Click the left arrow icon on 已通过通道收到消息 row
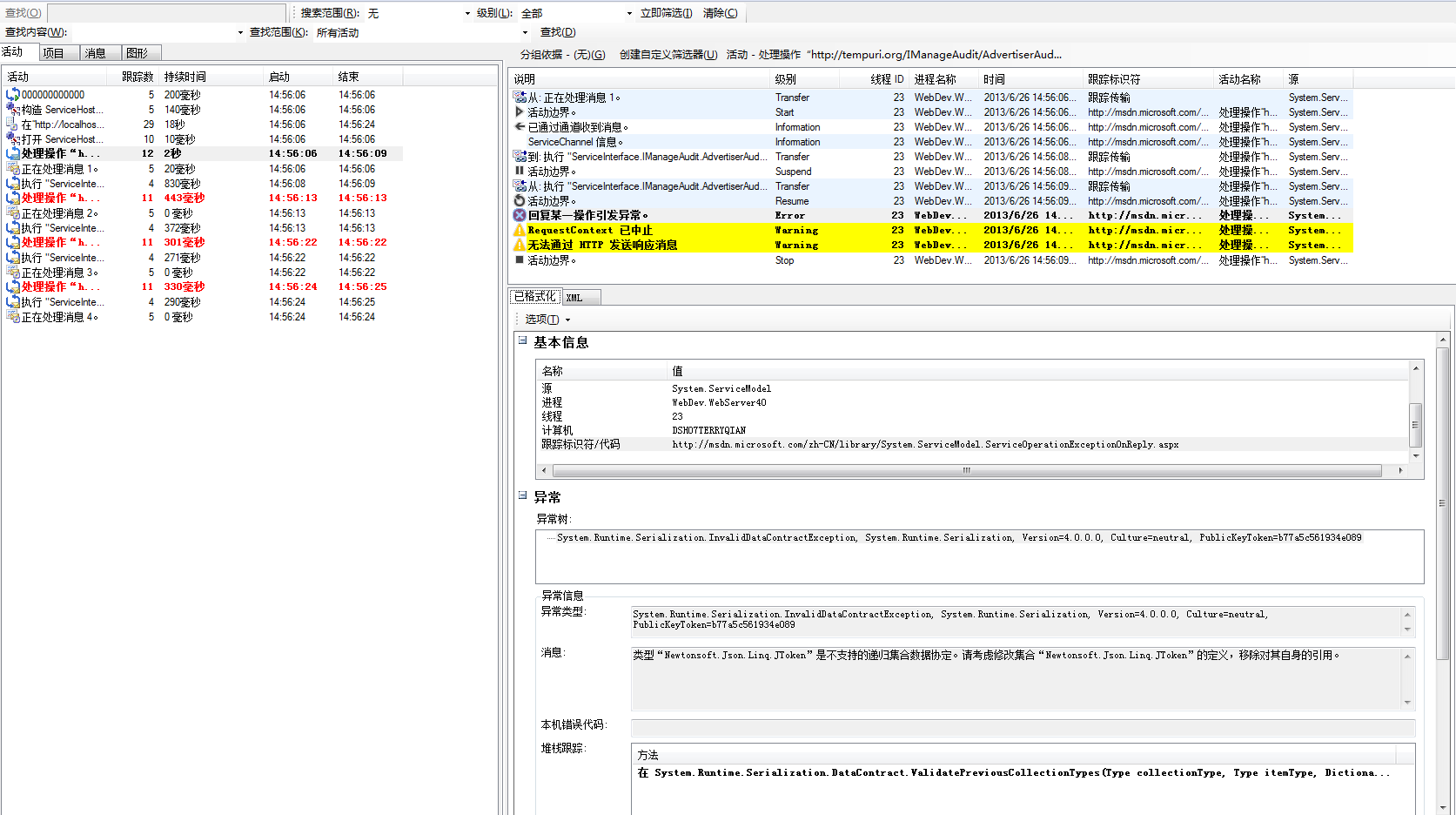The height and width of the screenshot is (815, 1456). pos(519,126)
